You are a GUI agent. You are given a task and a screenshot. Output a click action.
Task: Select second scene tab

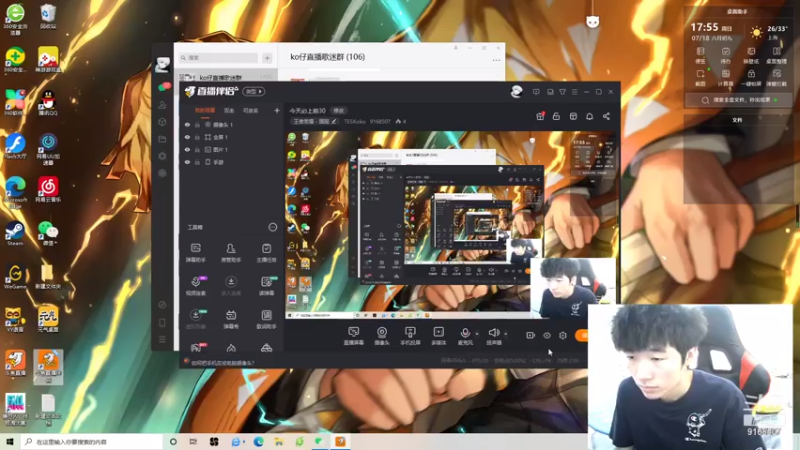[x=229, y=110]
